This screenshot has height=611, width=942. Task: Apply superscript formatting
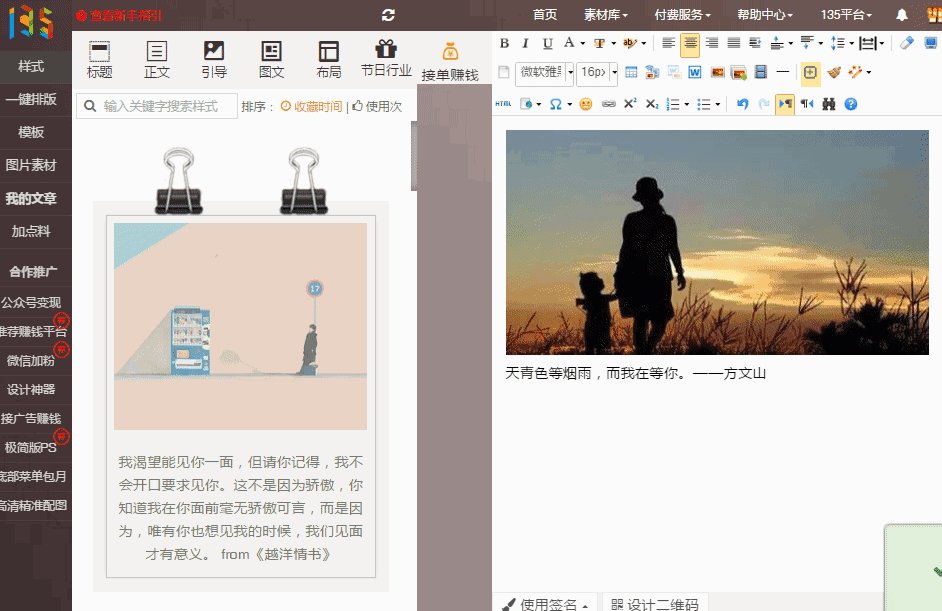tap(630, 103)
